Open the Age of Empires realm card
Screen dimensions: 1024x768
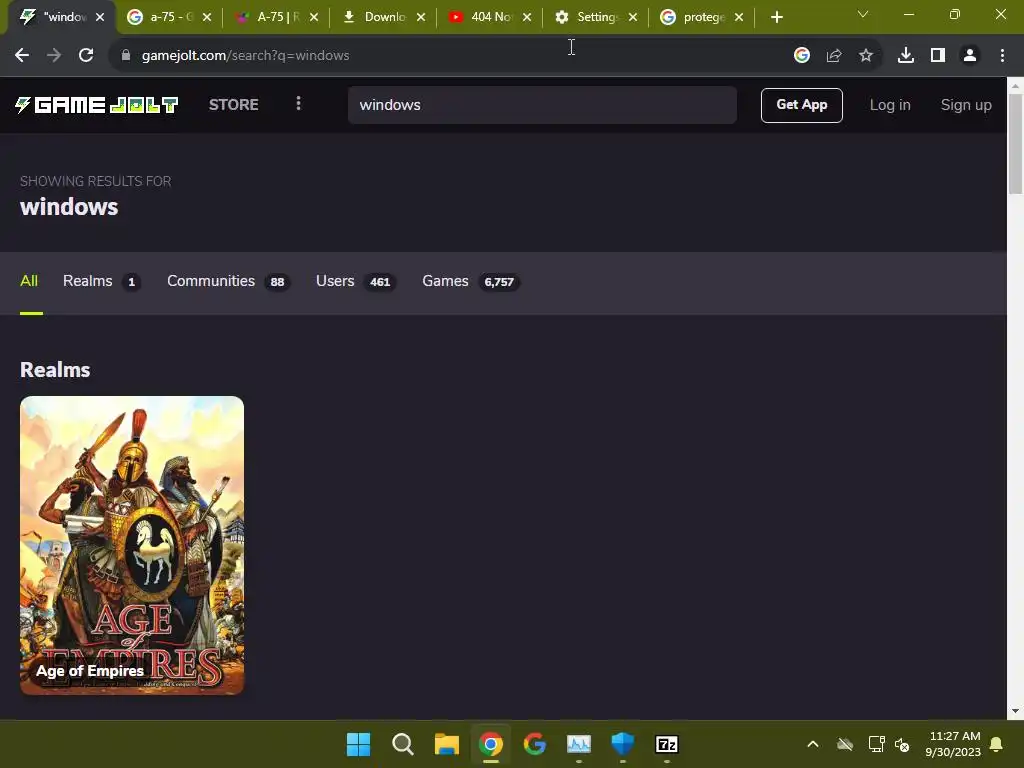132,545
